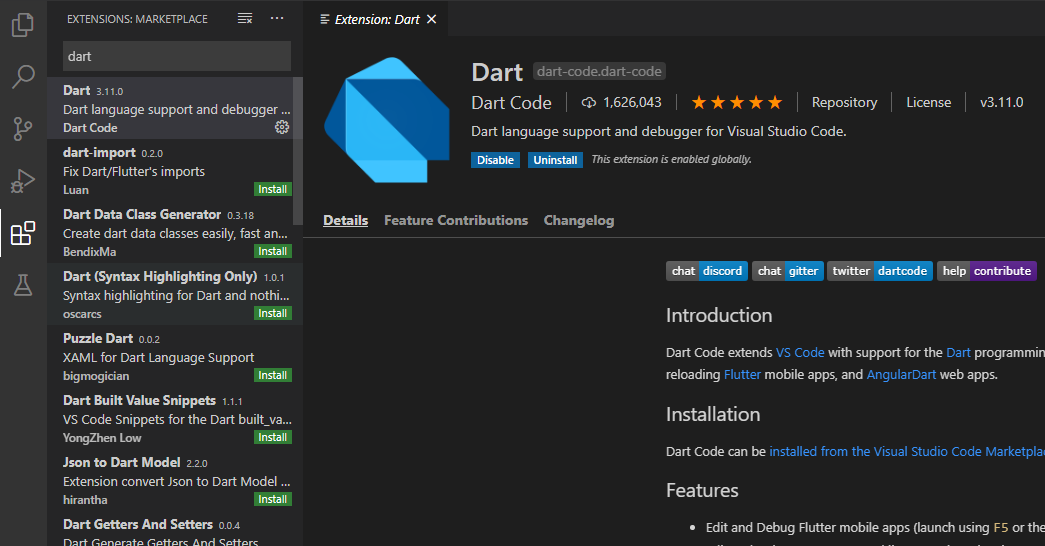Viewport: 1045px width, 546px height.
Task: Click the EXTENSIONS: MARKETPLACE panel title
Action: tap(137, 19)
